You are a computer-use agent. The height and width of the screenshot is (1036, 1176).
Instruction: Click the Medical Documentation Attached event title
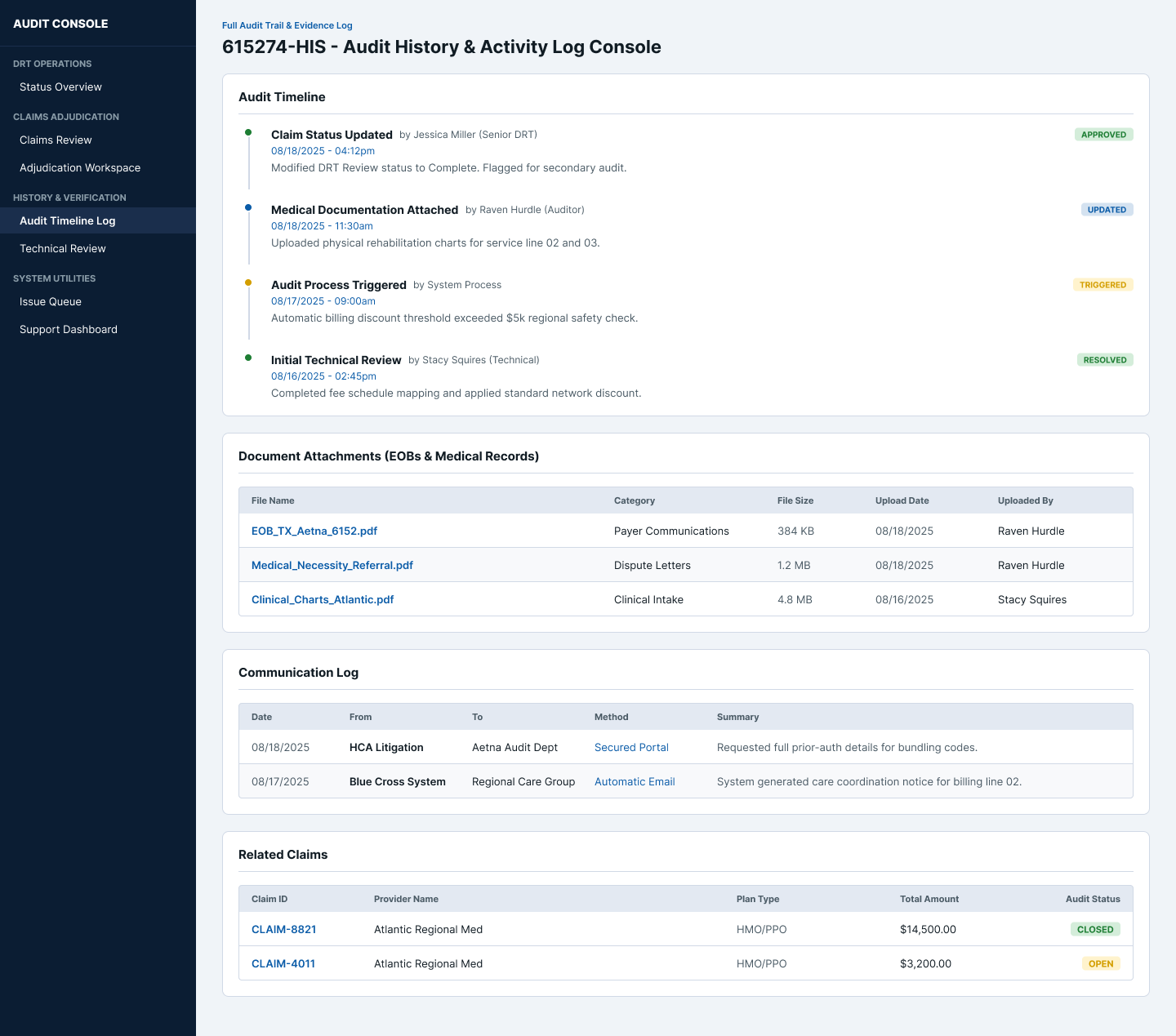pos(364,210)
